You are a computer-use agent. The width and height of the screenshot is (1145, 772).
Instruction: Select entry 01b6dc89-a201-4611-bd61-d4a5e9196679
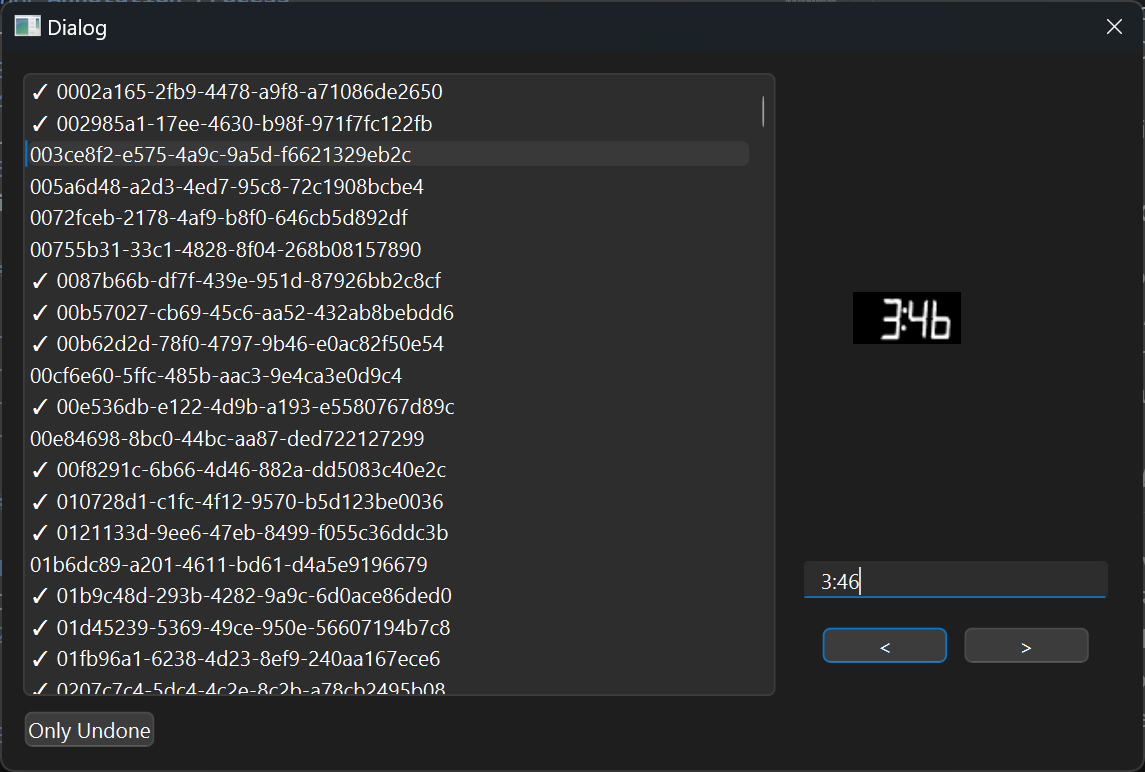(388, 565)
